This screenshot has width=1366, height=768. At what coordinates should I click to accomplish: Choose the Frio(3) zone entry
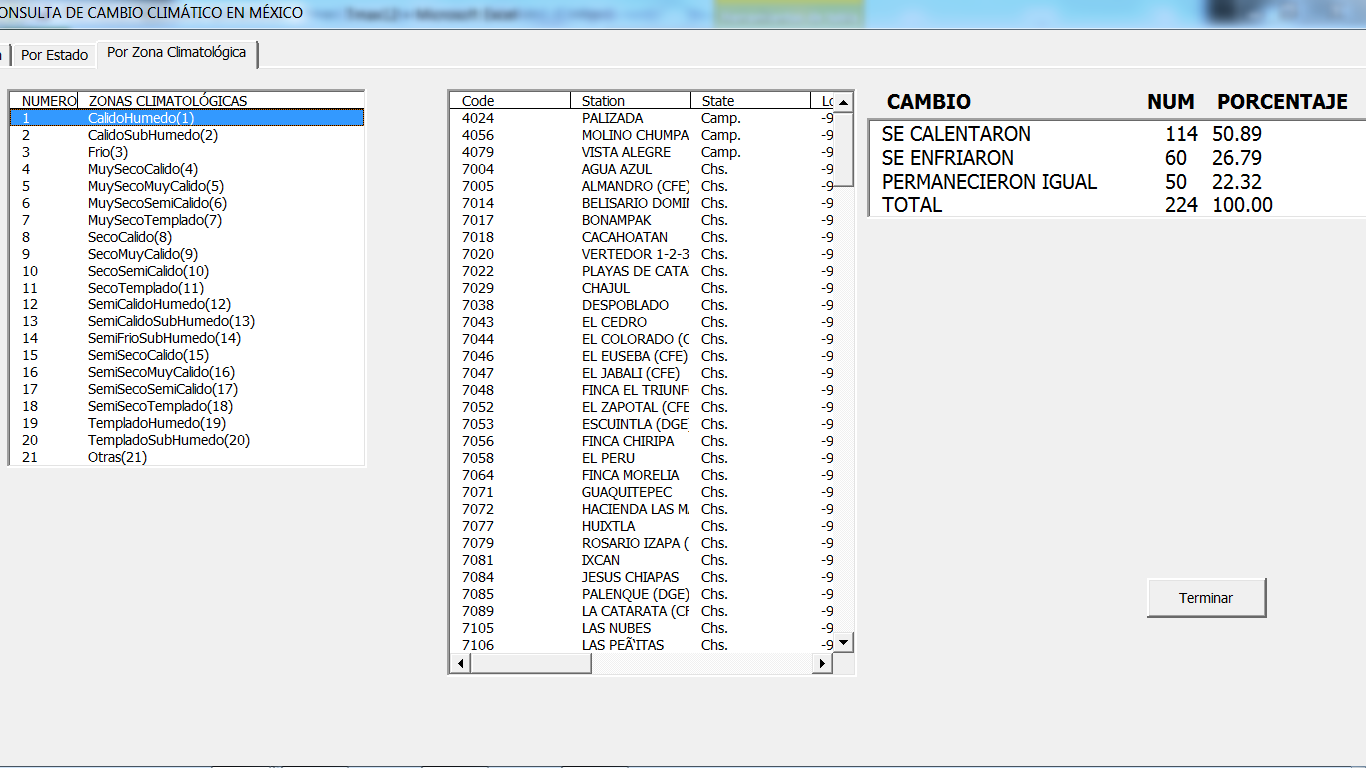108,152
